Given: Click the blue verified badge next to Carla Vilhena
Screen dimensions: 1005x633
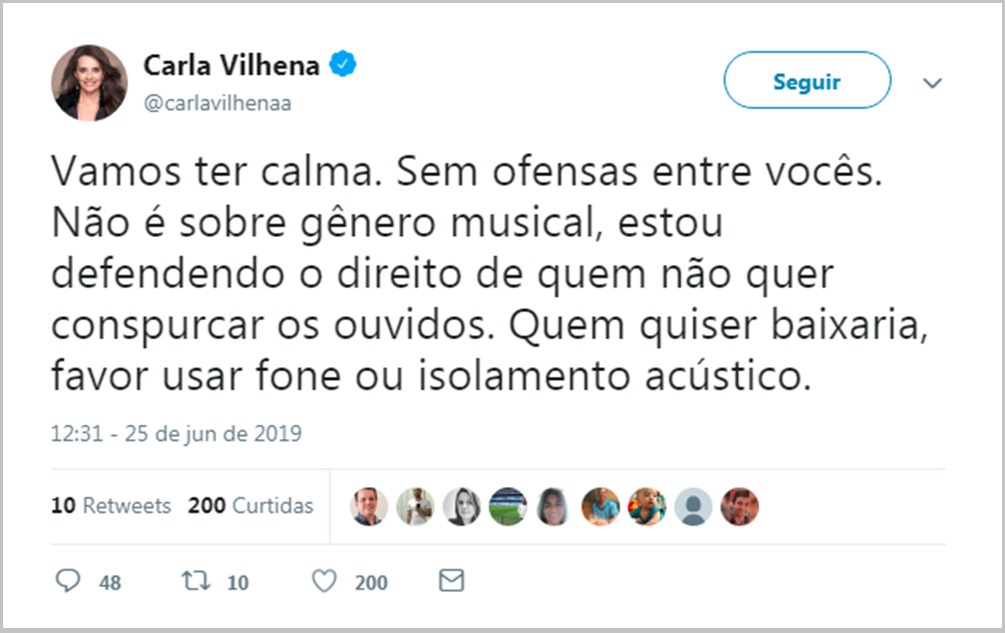Looking at the screenshot, I should coord(342,61).
